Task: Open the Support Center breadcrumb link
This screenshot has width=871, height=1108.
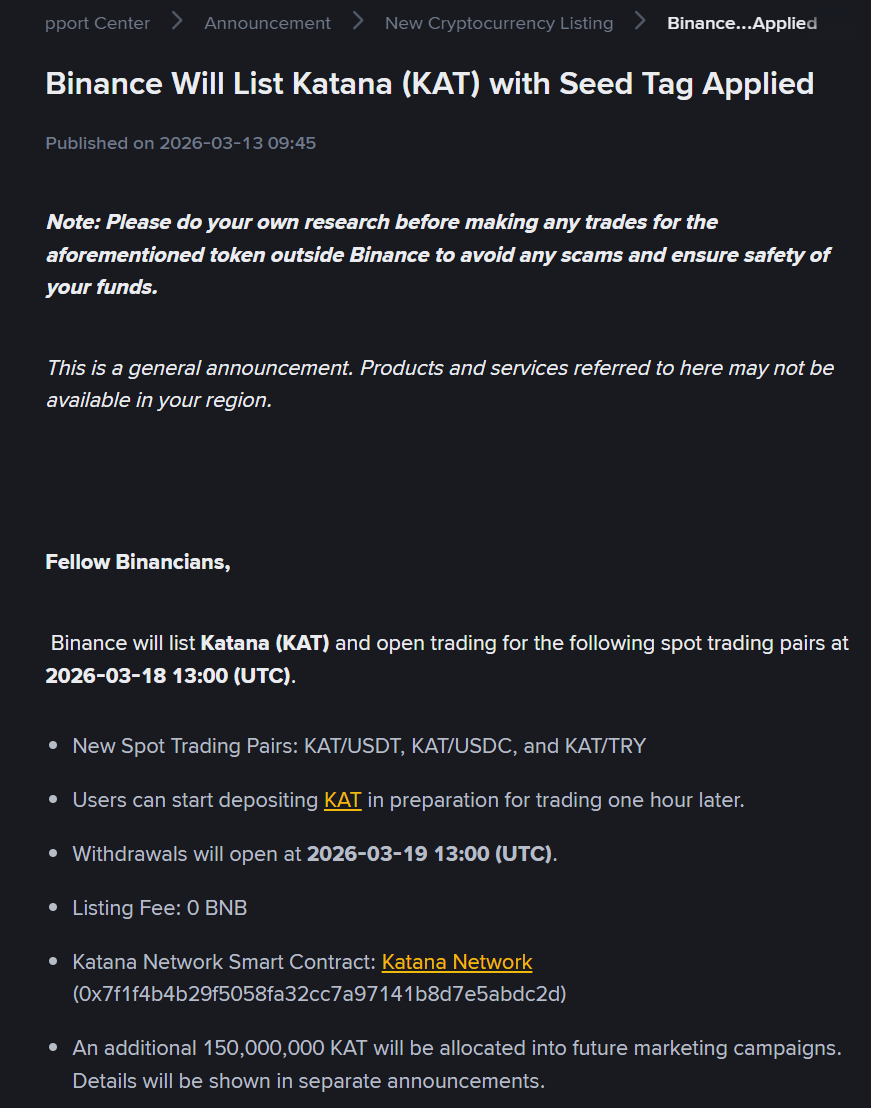Action: [x=97, y=23]
